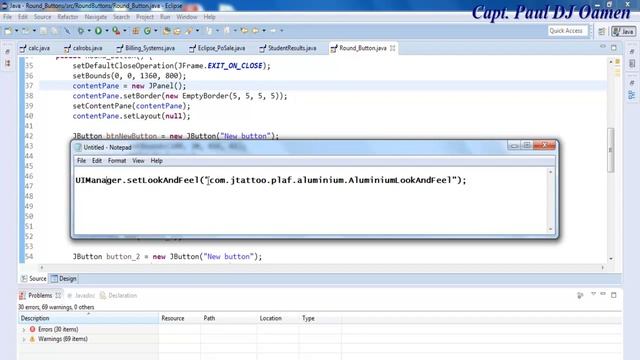The height and width of the screenshot is (360, 640).
Task: Click the Package Explorer icon in left trim
Action: point(8,64)
